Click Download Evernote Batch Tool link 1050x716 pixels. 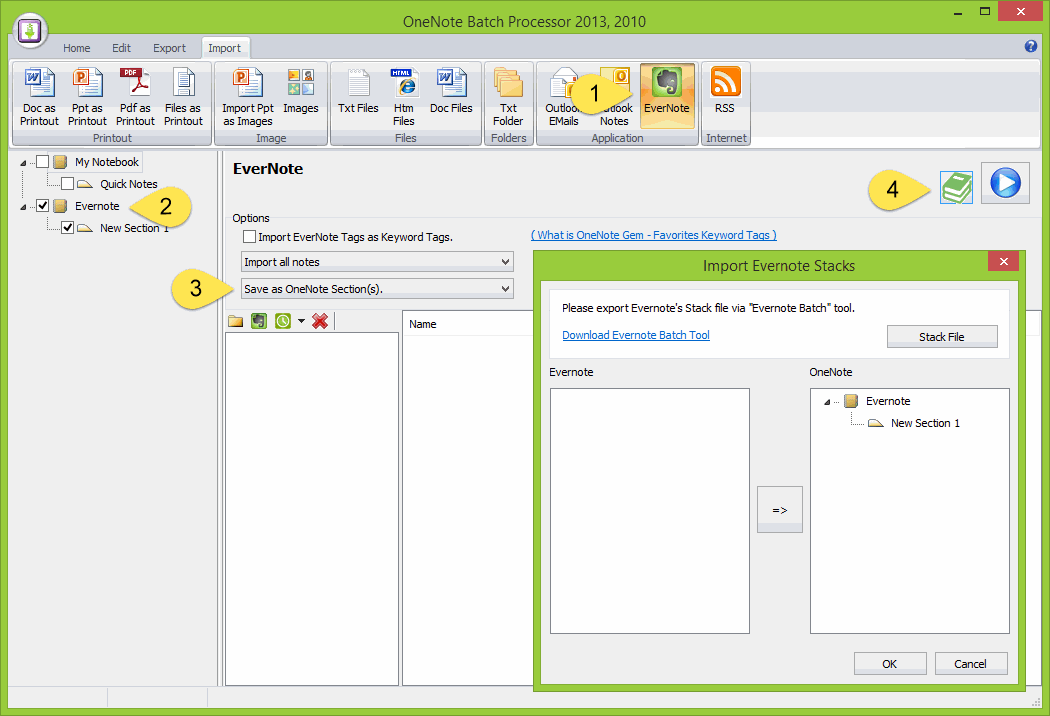[635, 335]
